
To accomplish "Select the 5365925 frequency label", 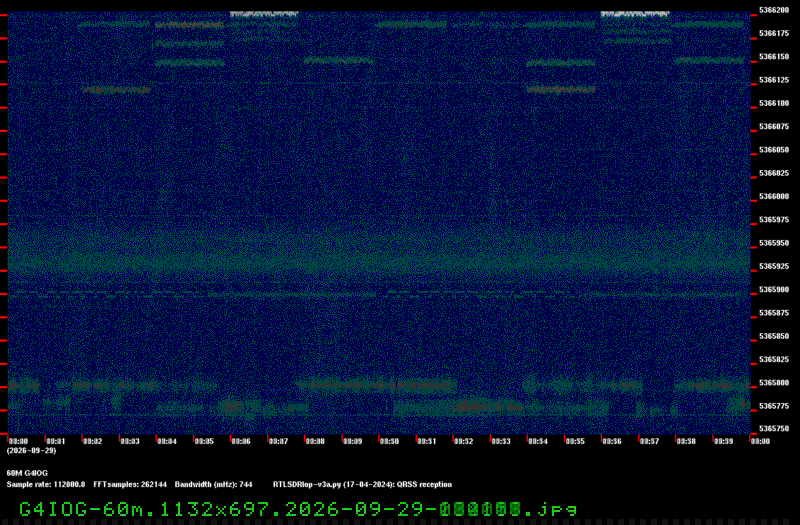I will (x=774, y=266).
